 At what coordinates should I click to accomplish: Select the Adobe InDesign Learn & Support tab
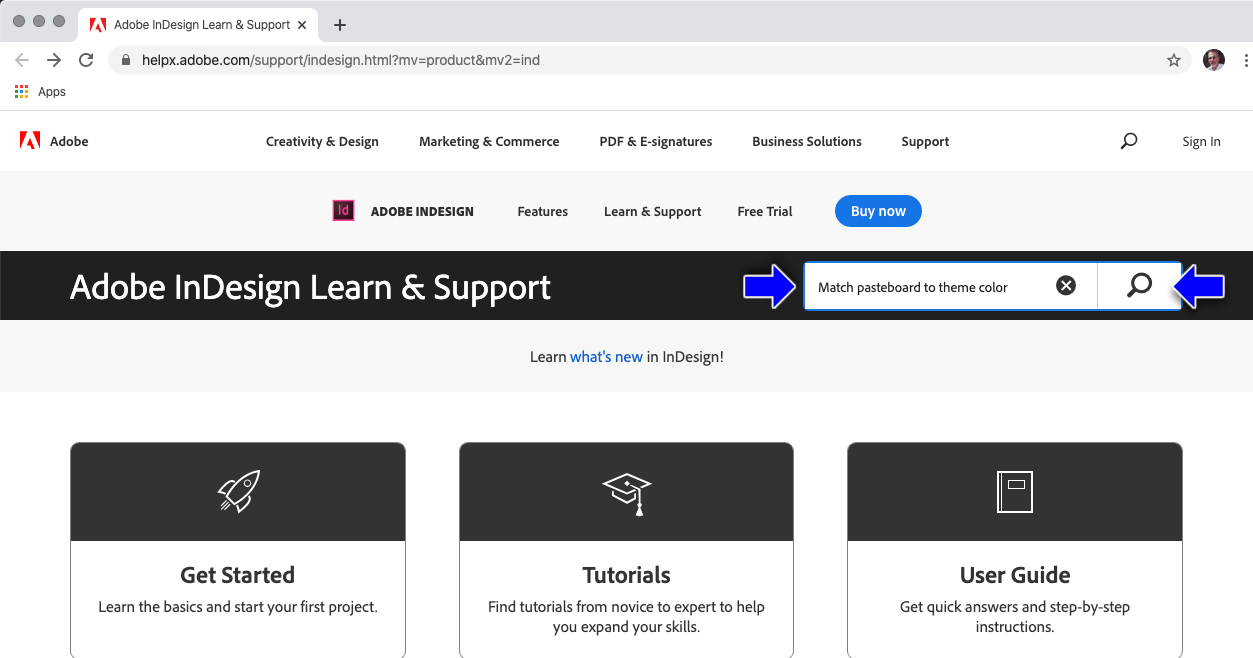(x=200, y=24)
